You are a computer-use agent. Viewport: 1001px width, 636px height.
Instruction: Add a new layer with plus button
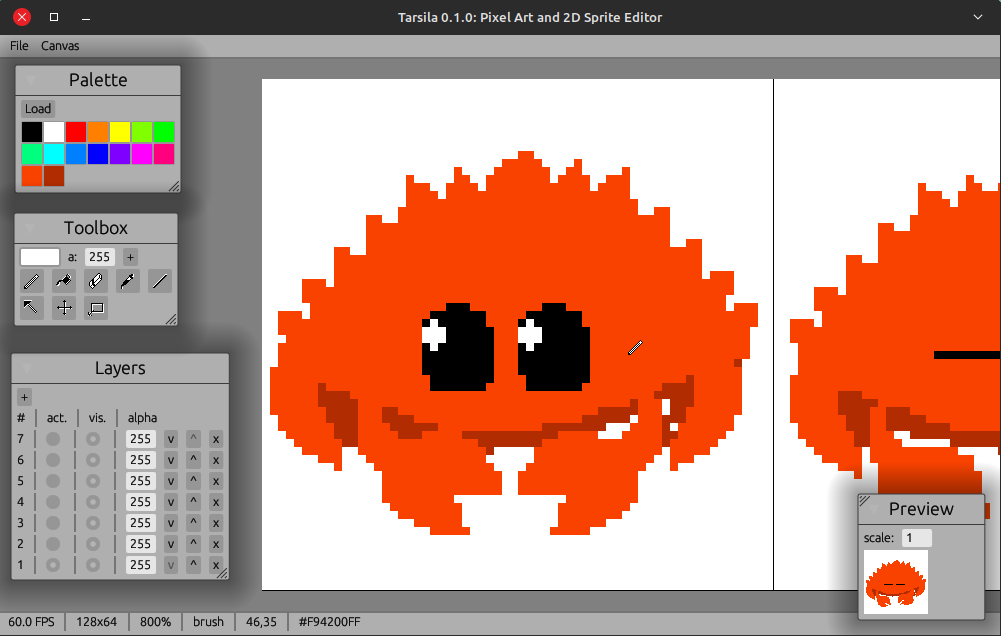[24, 397]
